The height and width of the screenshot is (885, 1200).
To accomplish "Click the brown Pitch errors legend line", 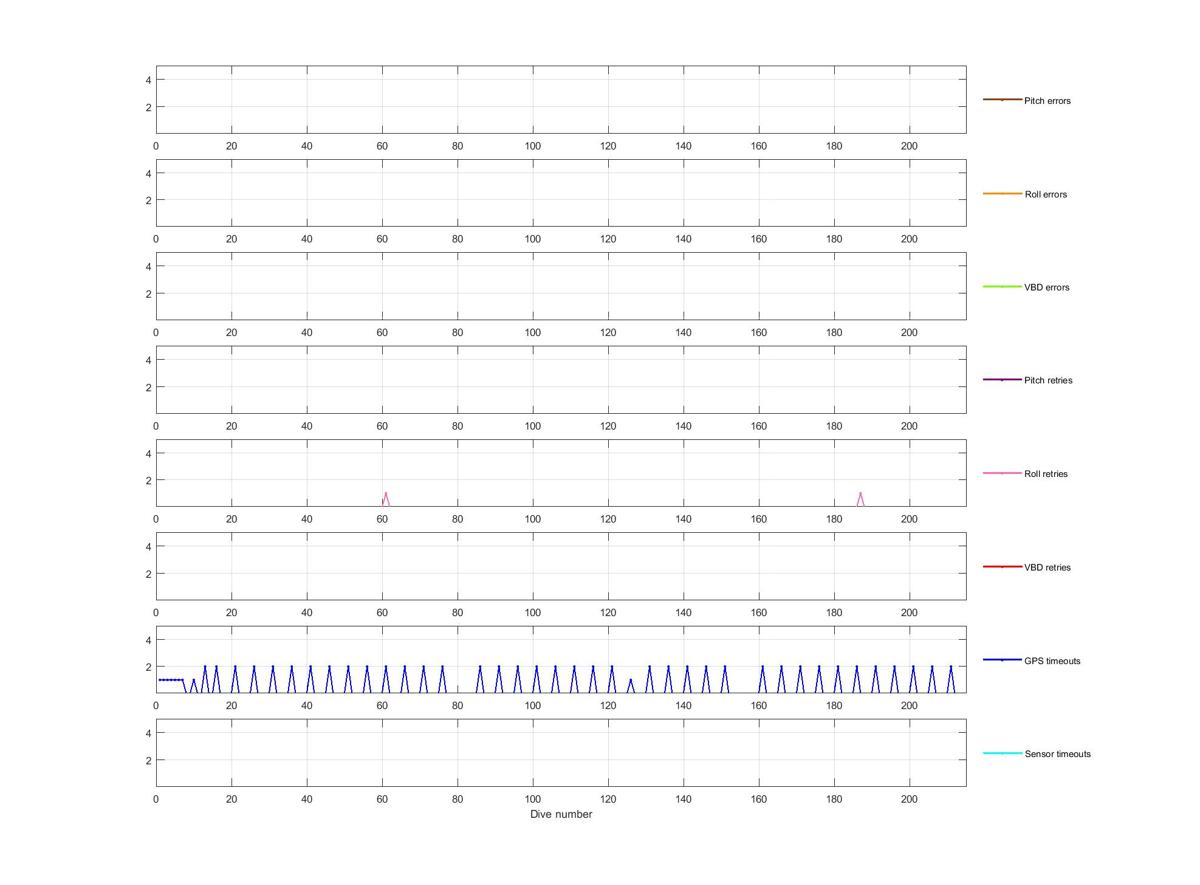I will point(1002,100).
